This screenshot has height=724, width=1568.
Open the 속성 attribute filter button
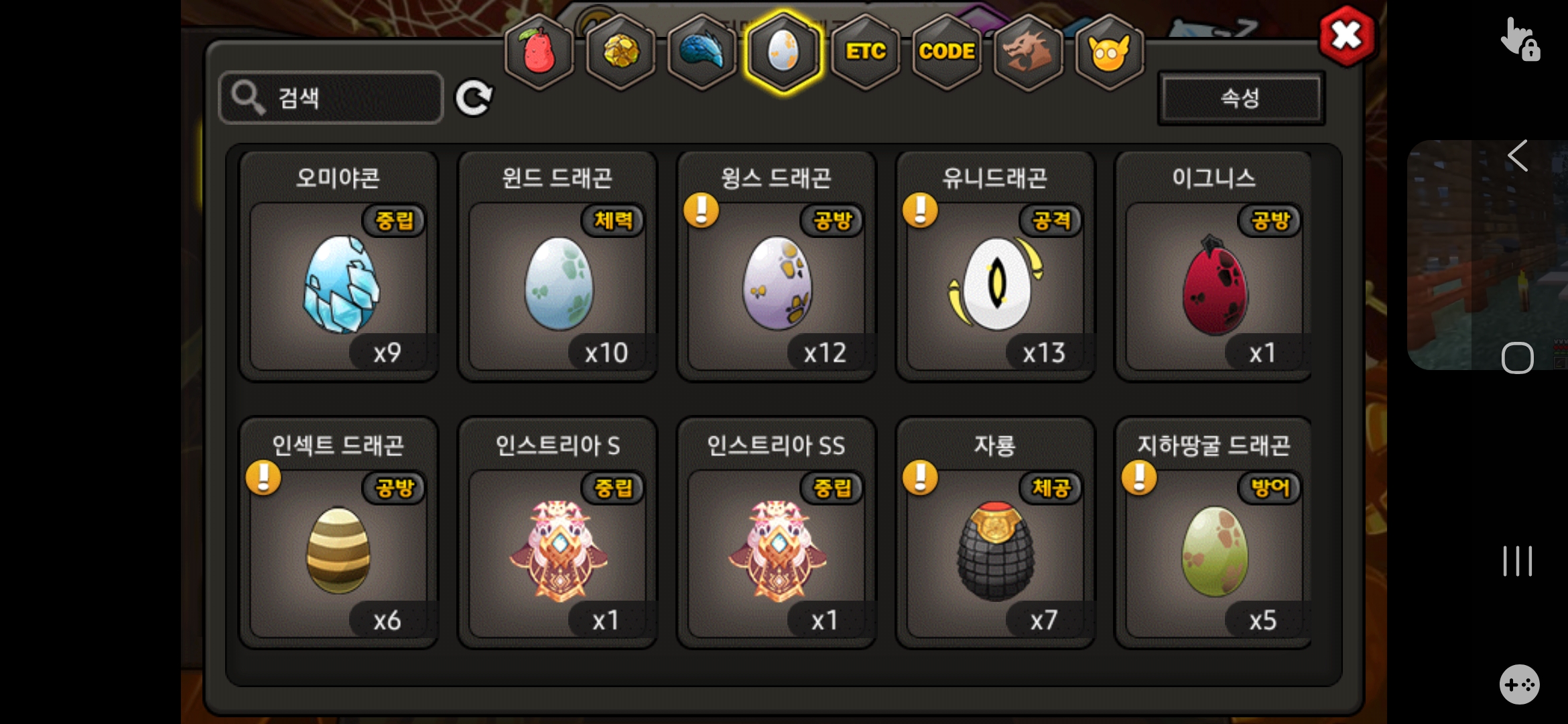pyautogui.click(x=1241, y=99)
